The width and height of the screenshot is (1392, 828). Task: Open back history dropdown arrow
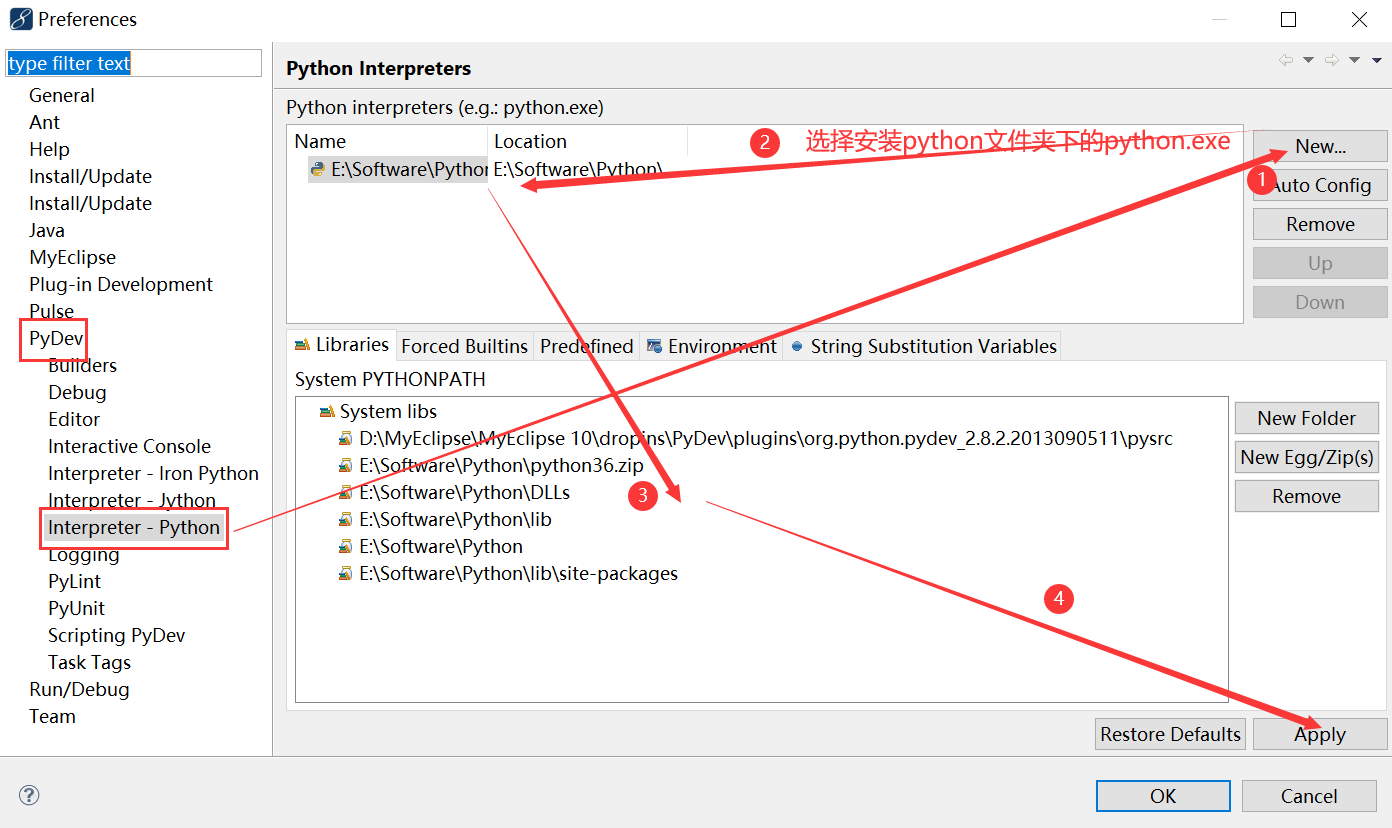1308,61
